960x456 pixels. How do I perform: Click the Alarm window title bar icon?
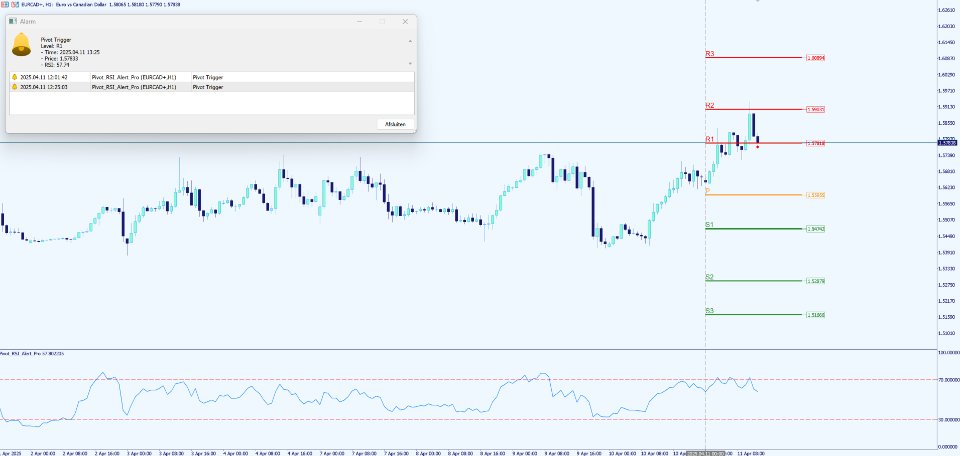click(13, 20)
